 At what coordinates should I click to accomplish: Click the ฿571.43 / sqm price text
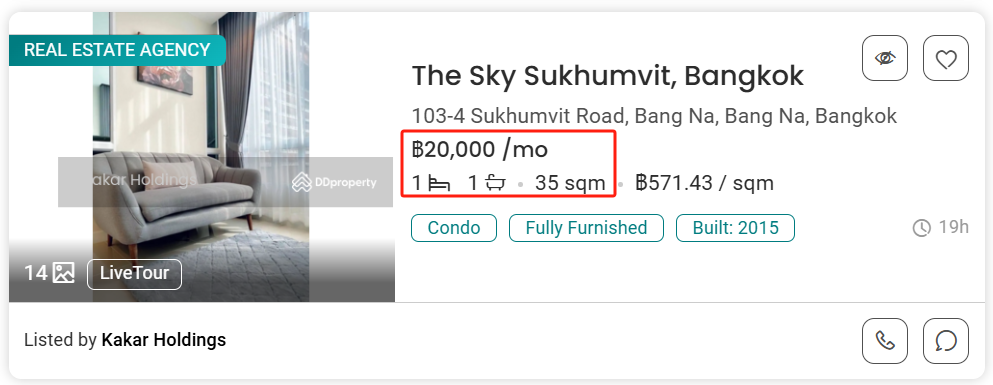coord(704,184)
